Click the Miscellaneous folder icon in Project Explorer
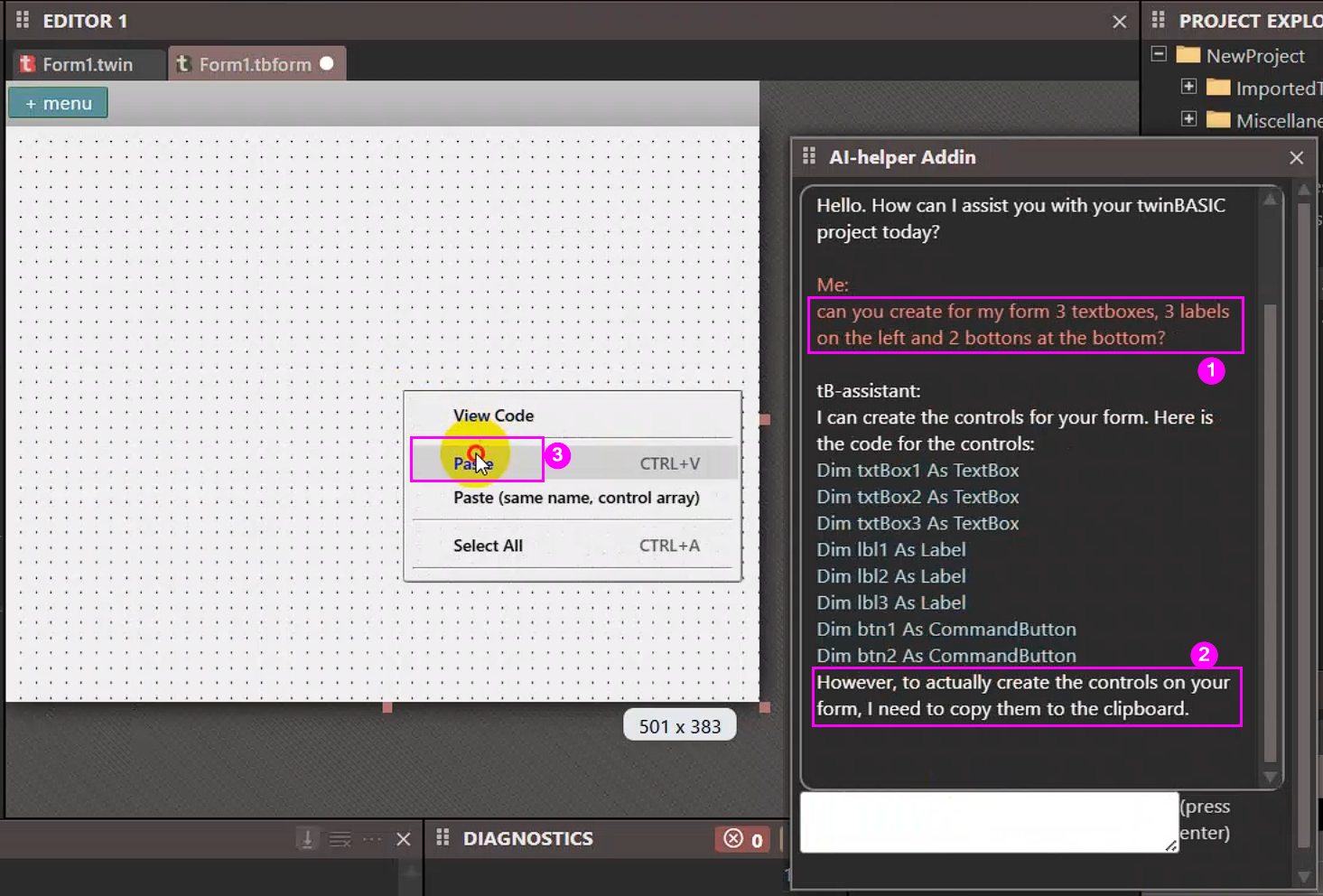The image size is (1323, 896). point(1218,120)
